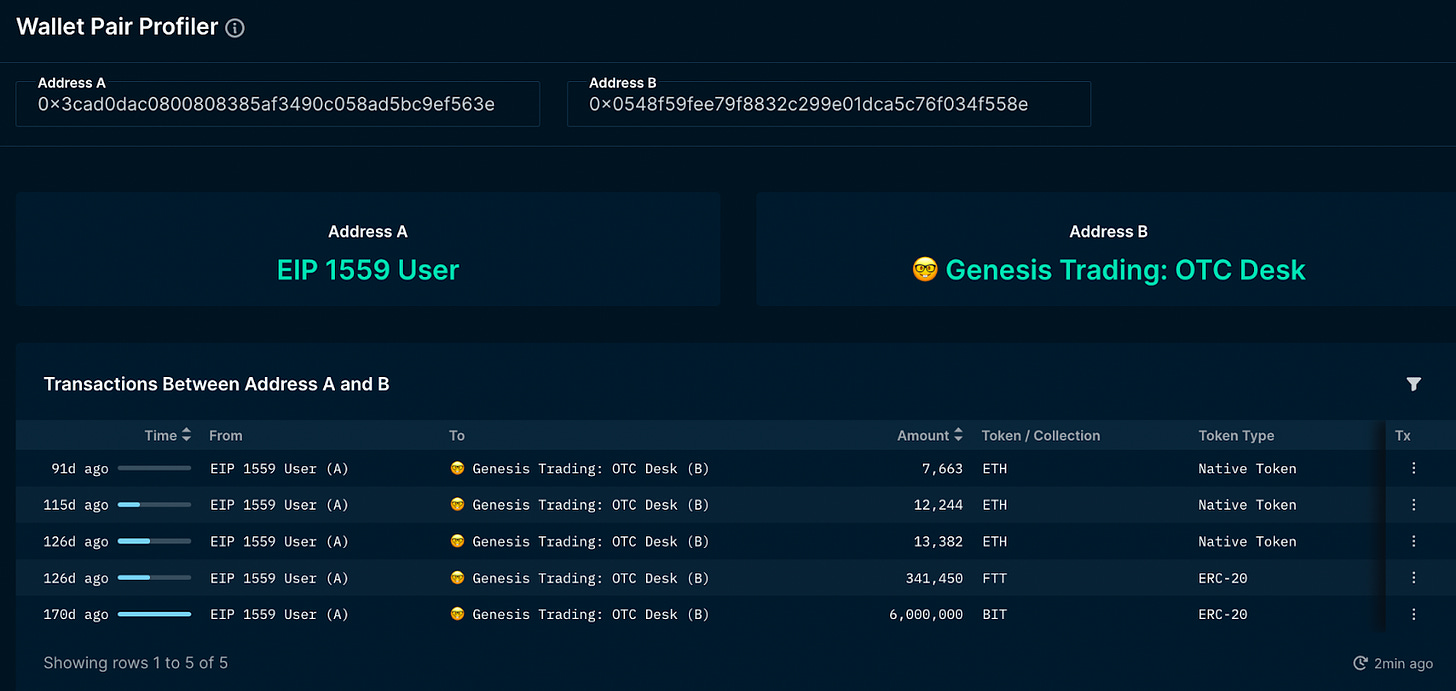Open three-dot menu for 6,000,000 BIT row
The height and width of the screenshot is (691, 1456).
[x=1413, y=614]
